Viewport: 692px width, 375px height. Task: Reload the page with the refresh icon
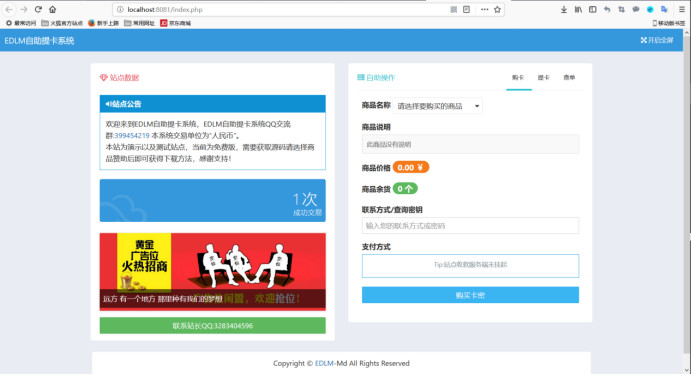[38, 9]
